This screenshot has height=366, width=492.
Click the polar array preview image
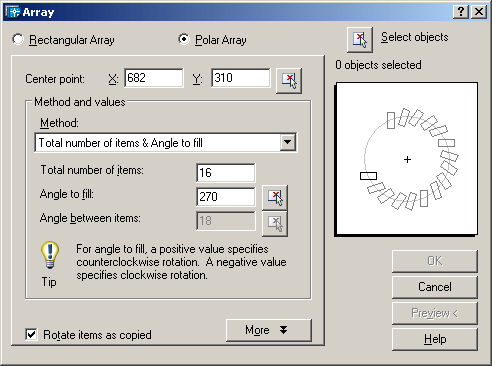click(x=406, y=159)
